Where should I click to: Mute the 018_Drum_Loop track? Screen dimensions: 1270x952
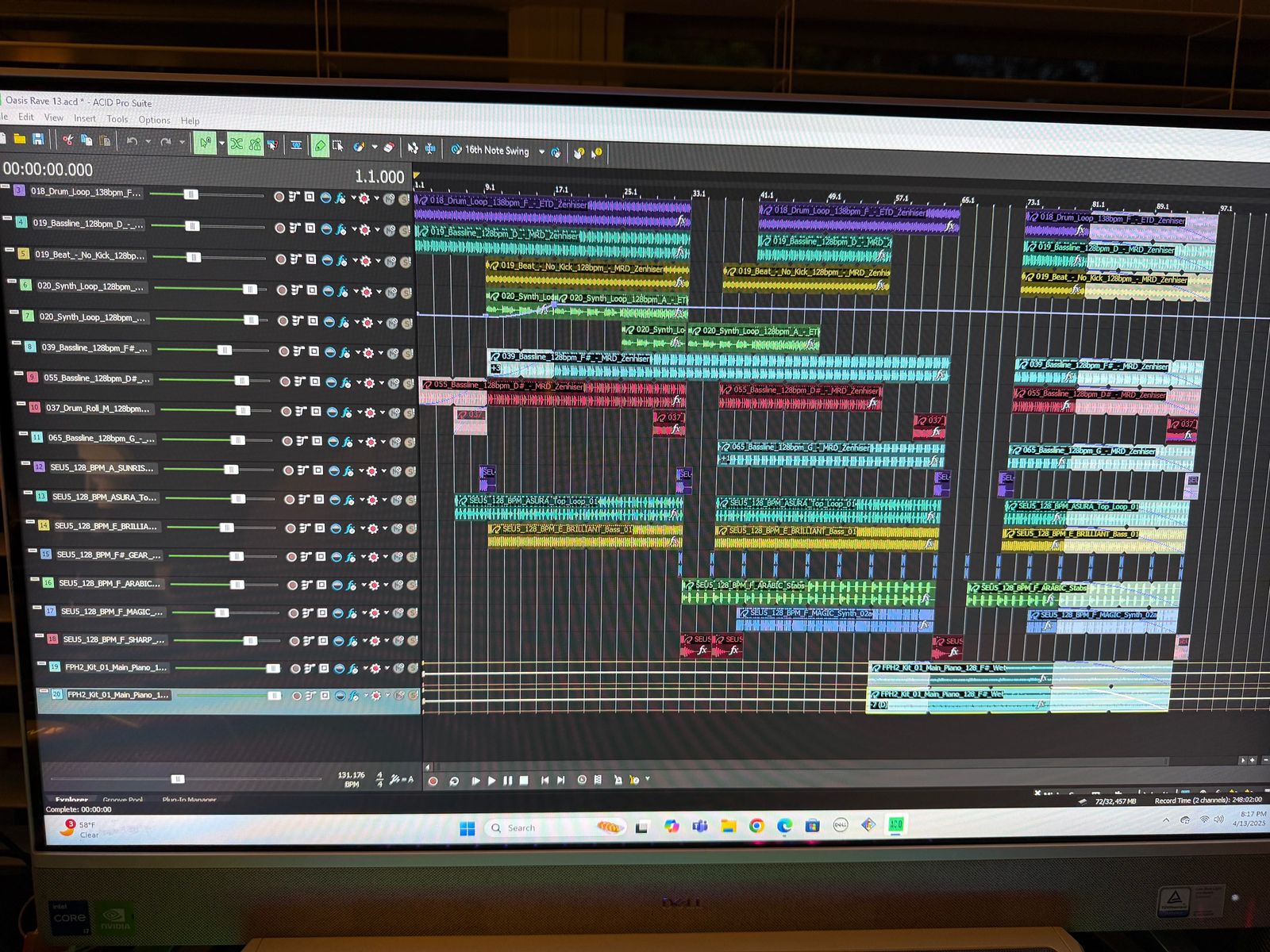(x=388, y=199)
